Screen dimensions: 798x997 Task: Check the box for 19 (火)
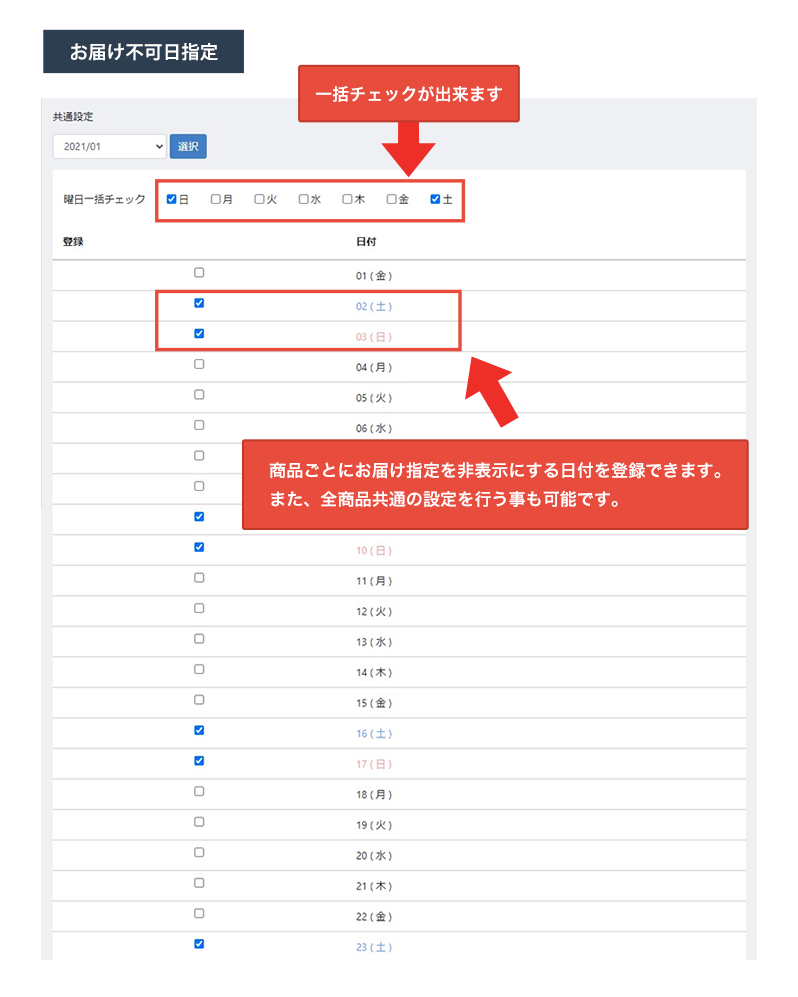199,822
